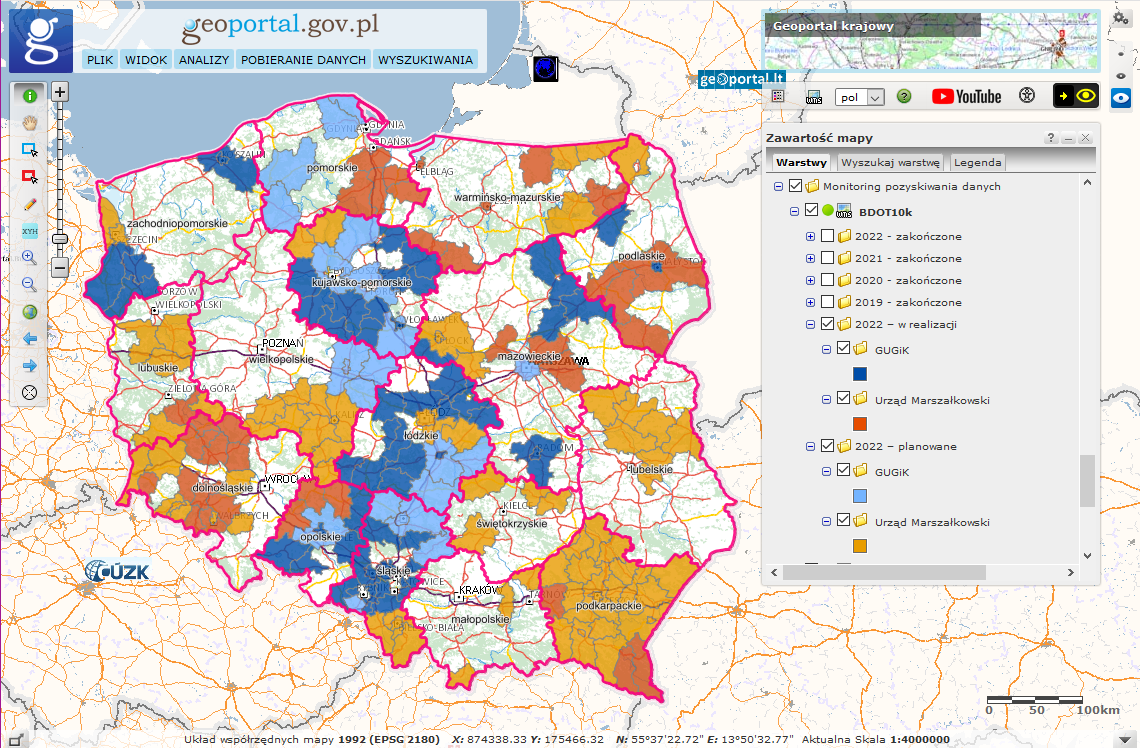Click the POBIERANIE DANYCH menu button
Screen dimensions: 1140x748
tap(303, 60)
